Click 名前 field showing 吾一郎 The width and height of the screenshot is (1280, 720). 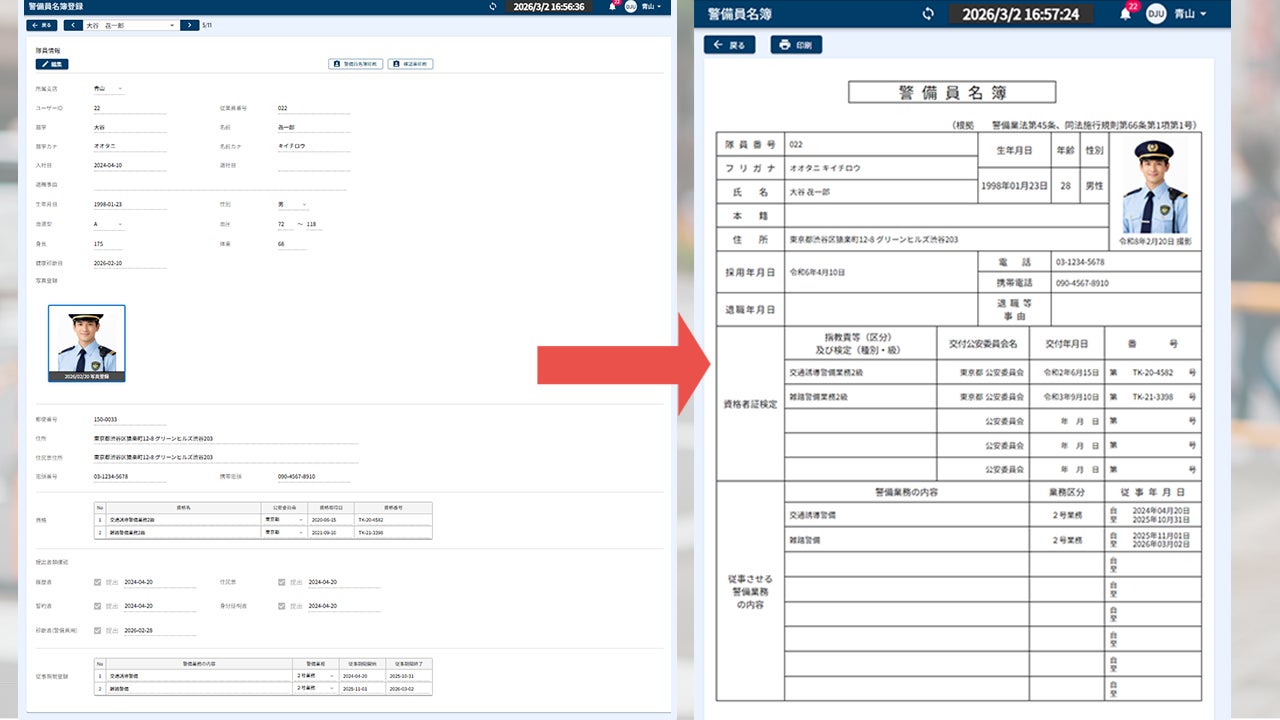[x=314, y=128]
